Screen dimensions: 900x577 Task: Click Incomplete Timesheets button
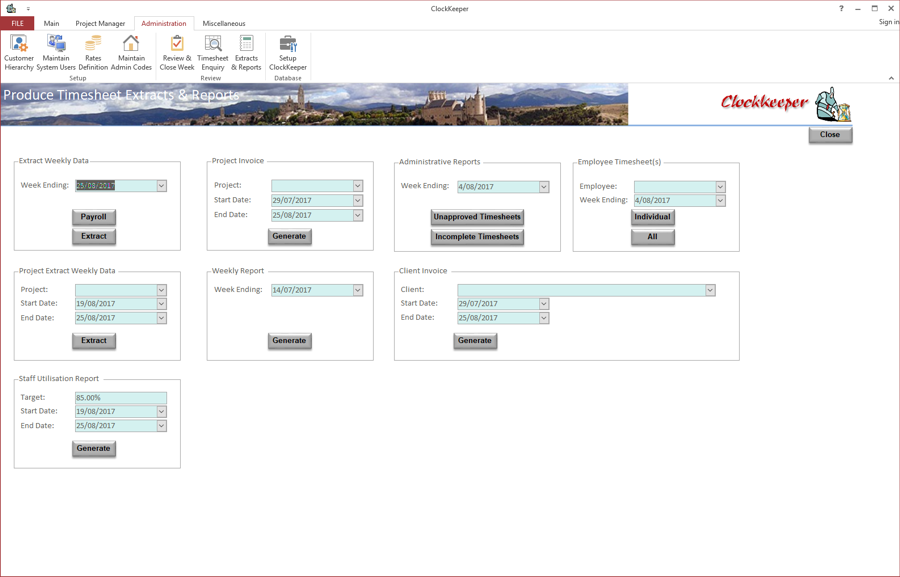click(x=477, y=237)
